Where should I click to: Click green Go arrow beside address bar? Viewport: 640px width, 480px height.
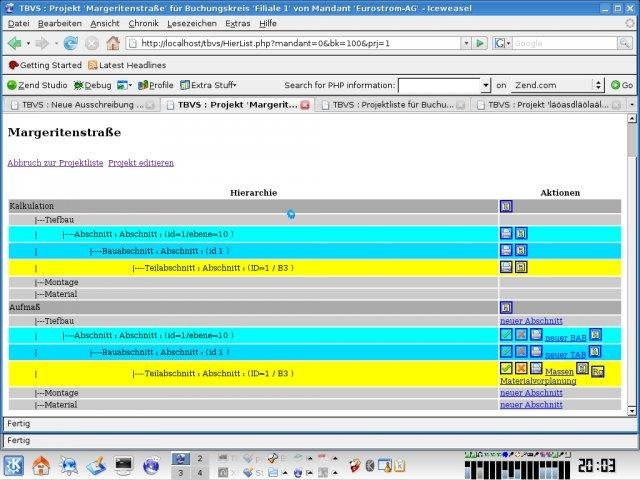tap(480, 43)
